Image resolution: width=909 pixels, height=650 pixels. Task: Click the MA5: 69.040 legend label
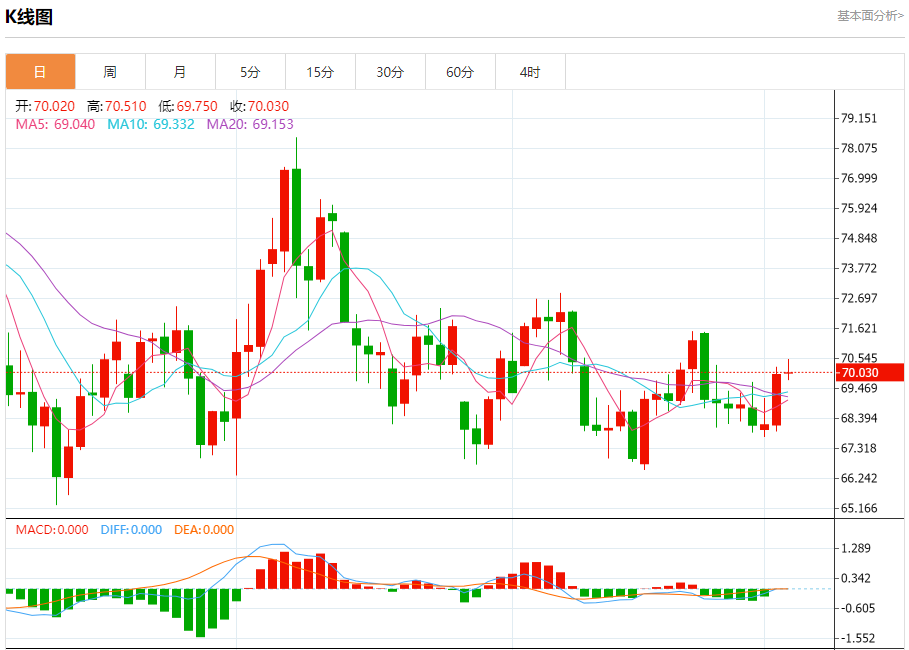click(55, 124)
